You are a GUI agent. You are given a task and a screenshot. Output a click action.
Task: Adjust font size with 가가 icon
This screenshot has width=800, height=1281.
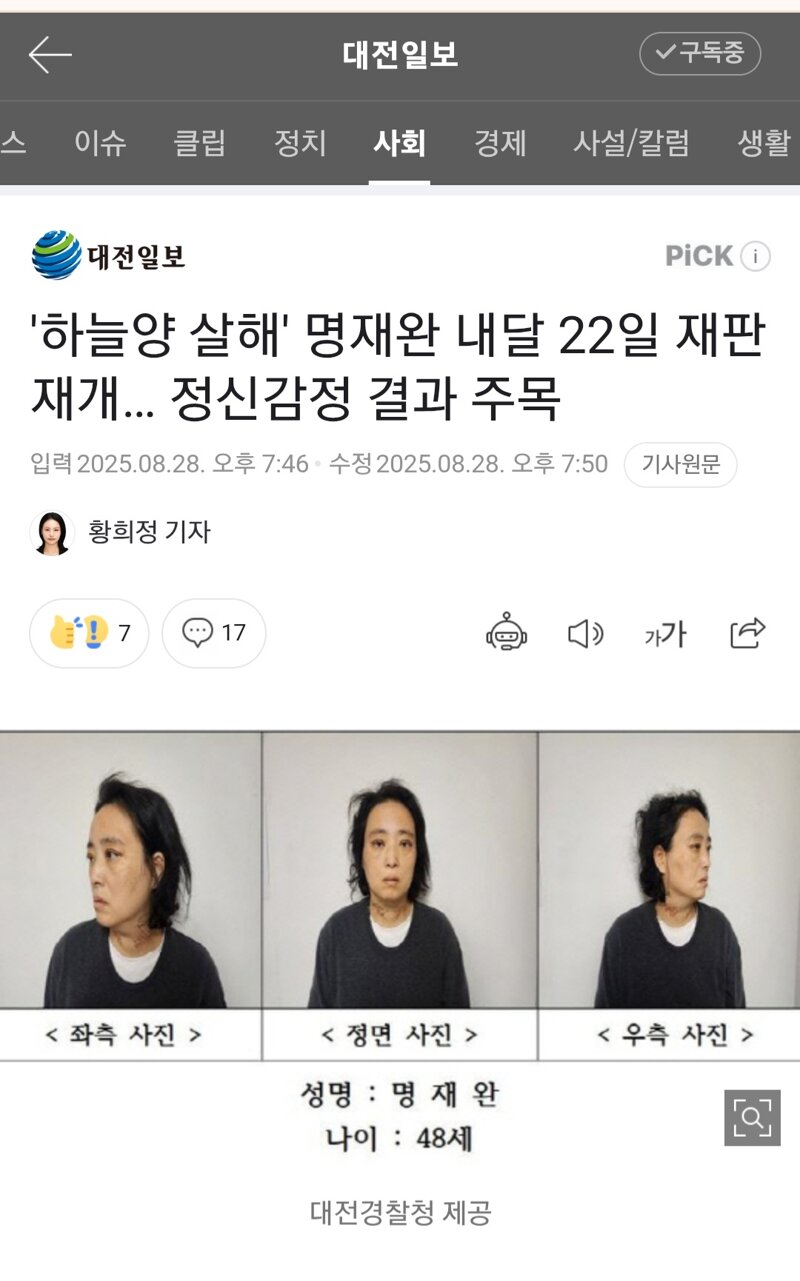[665, 633]
